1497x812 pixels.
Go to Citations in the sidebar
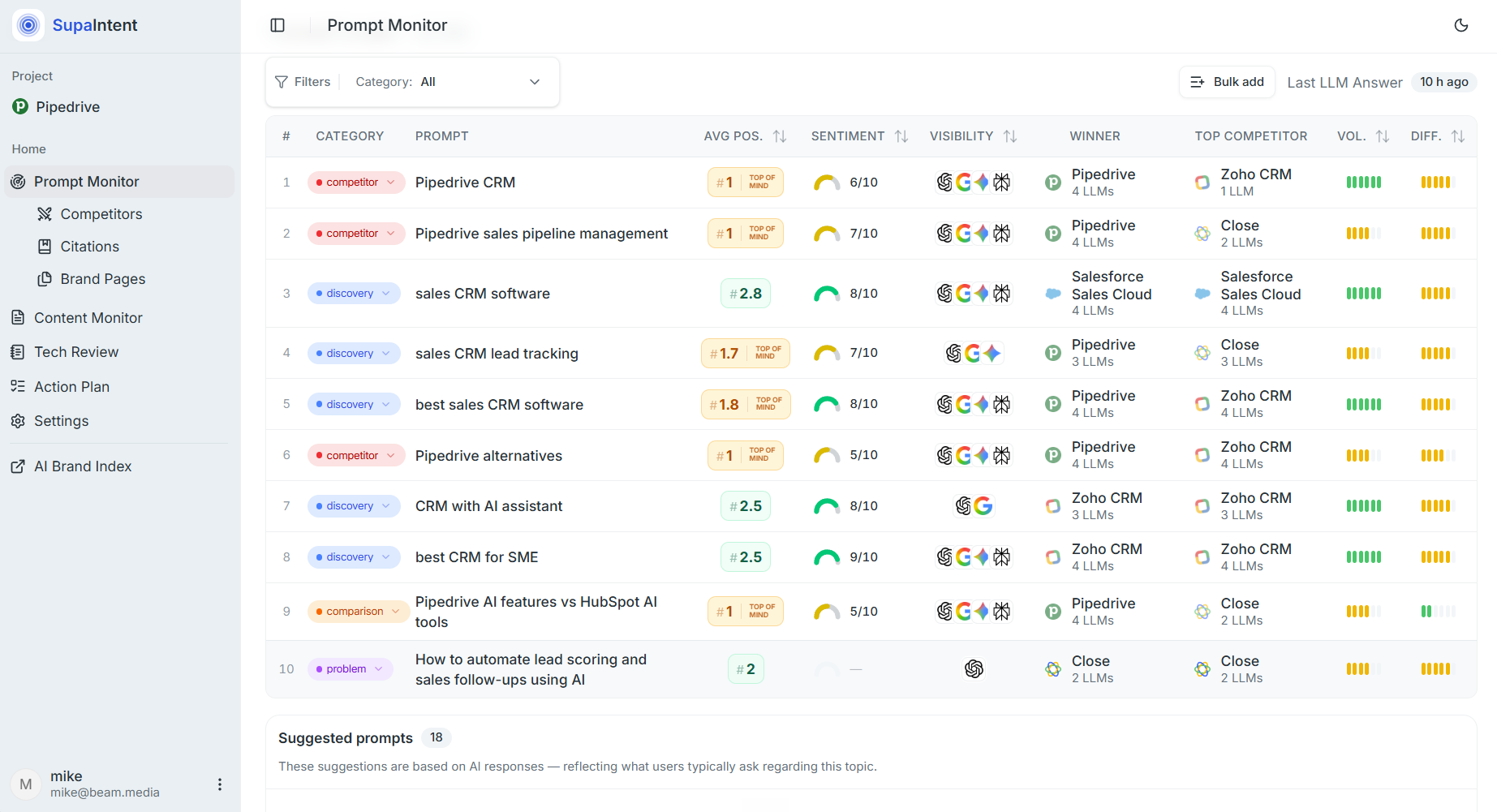(90, 247)
